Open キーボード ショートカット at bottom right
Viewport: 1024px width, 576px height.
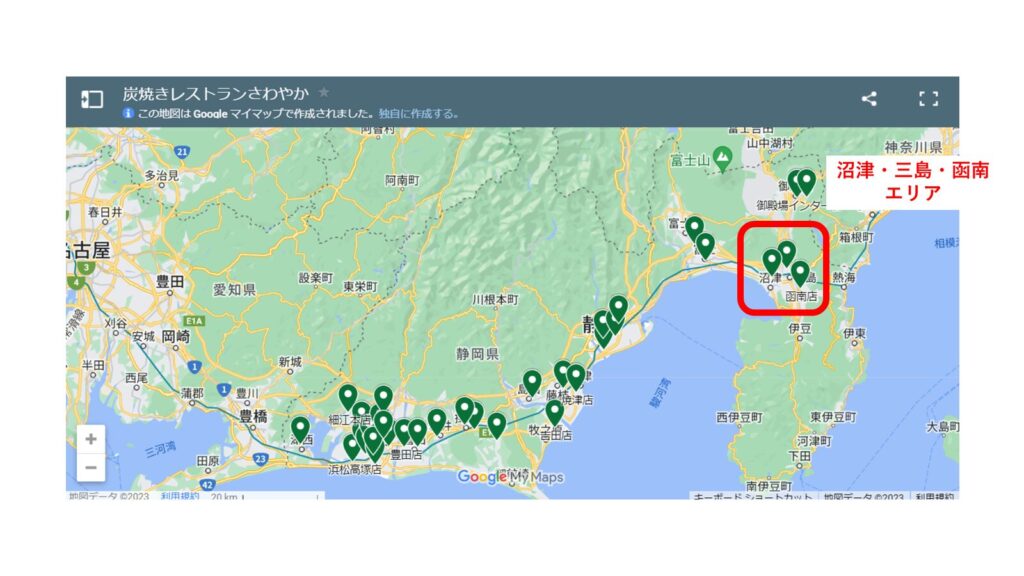752,497
